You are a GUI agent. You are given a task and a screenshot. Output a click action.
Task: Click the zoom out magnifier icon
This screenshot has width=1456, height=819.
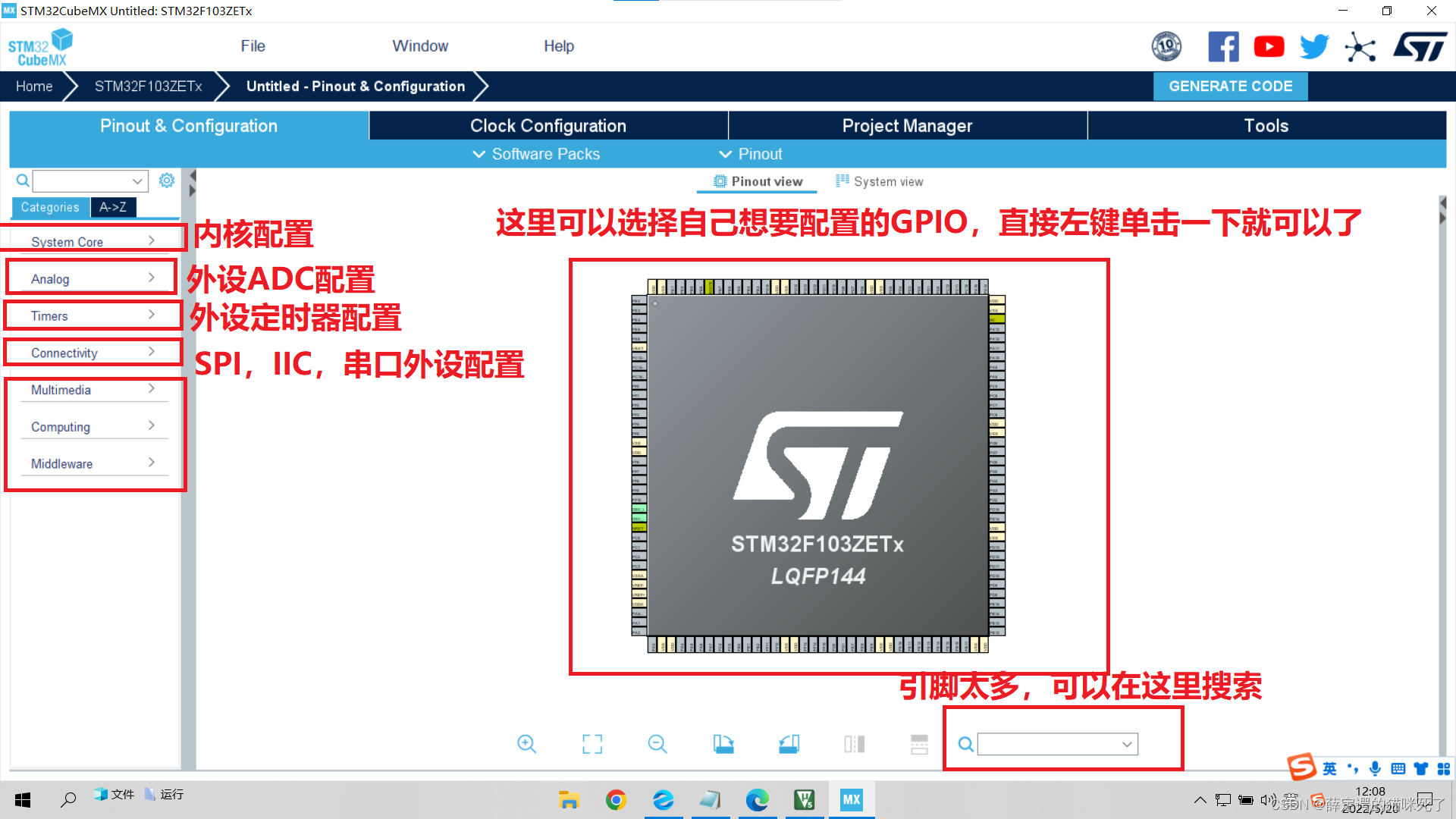[657, 744]
